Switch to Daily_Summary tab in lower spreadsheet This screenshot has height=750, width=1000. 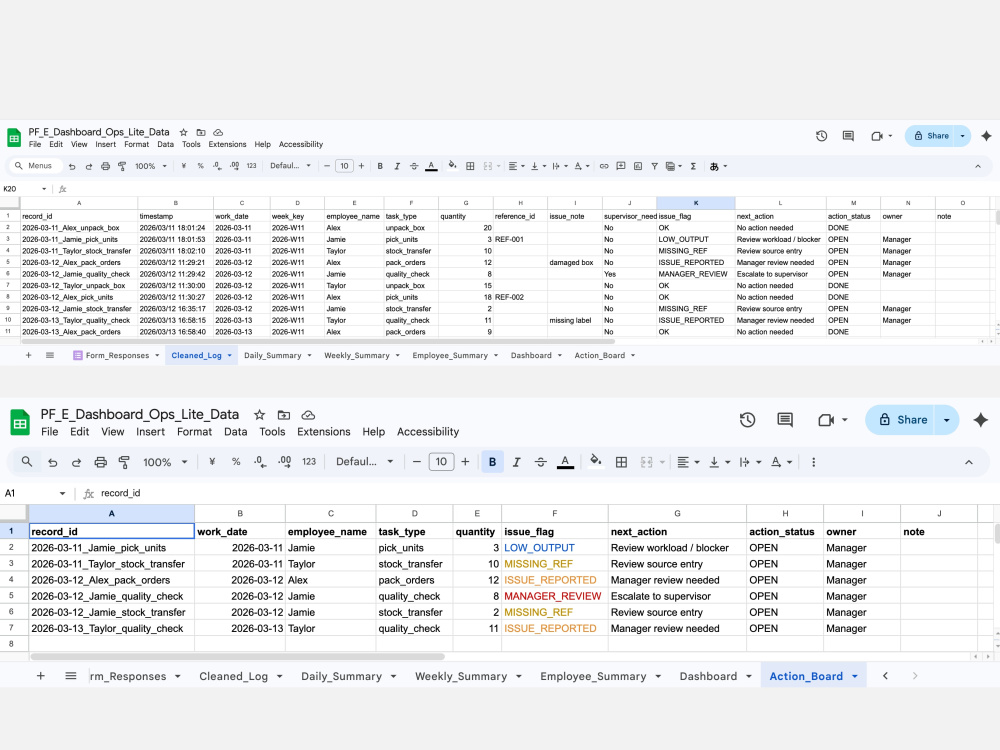341,676
